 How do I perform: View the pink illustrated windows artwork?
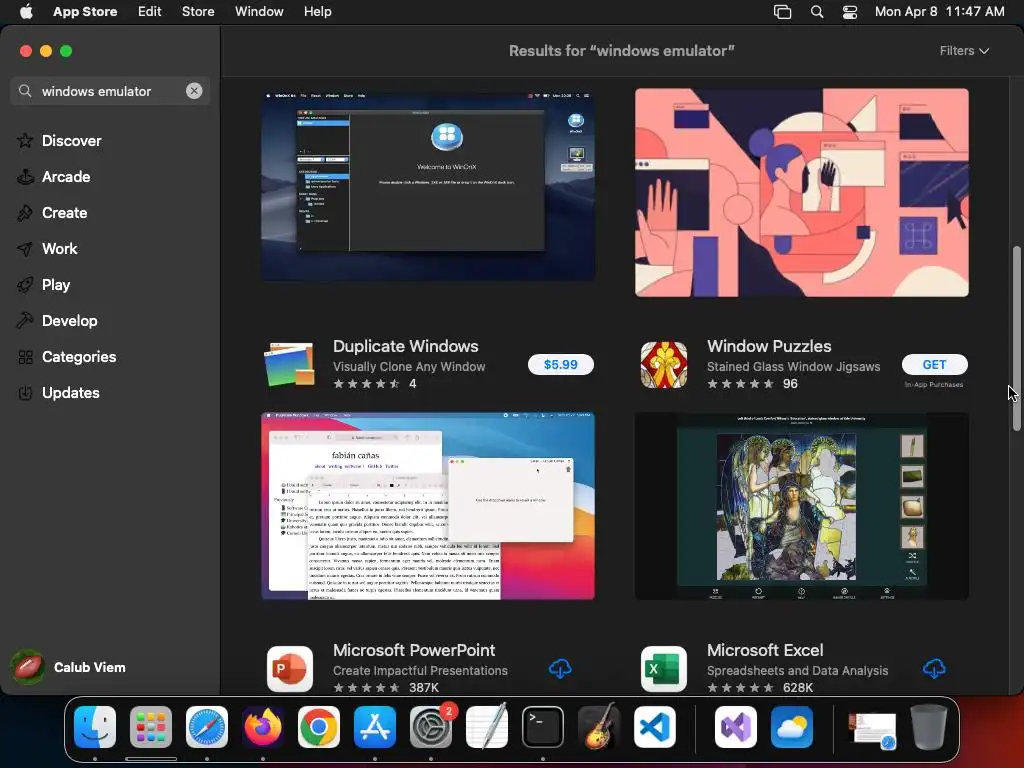(x=801, y=192)
